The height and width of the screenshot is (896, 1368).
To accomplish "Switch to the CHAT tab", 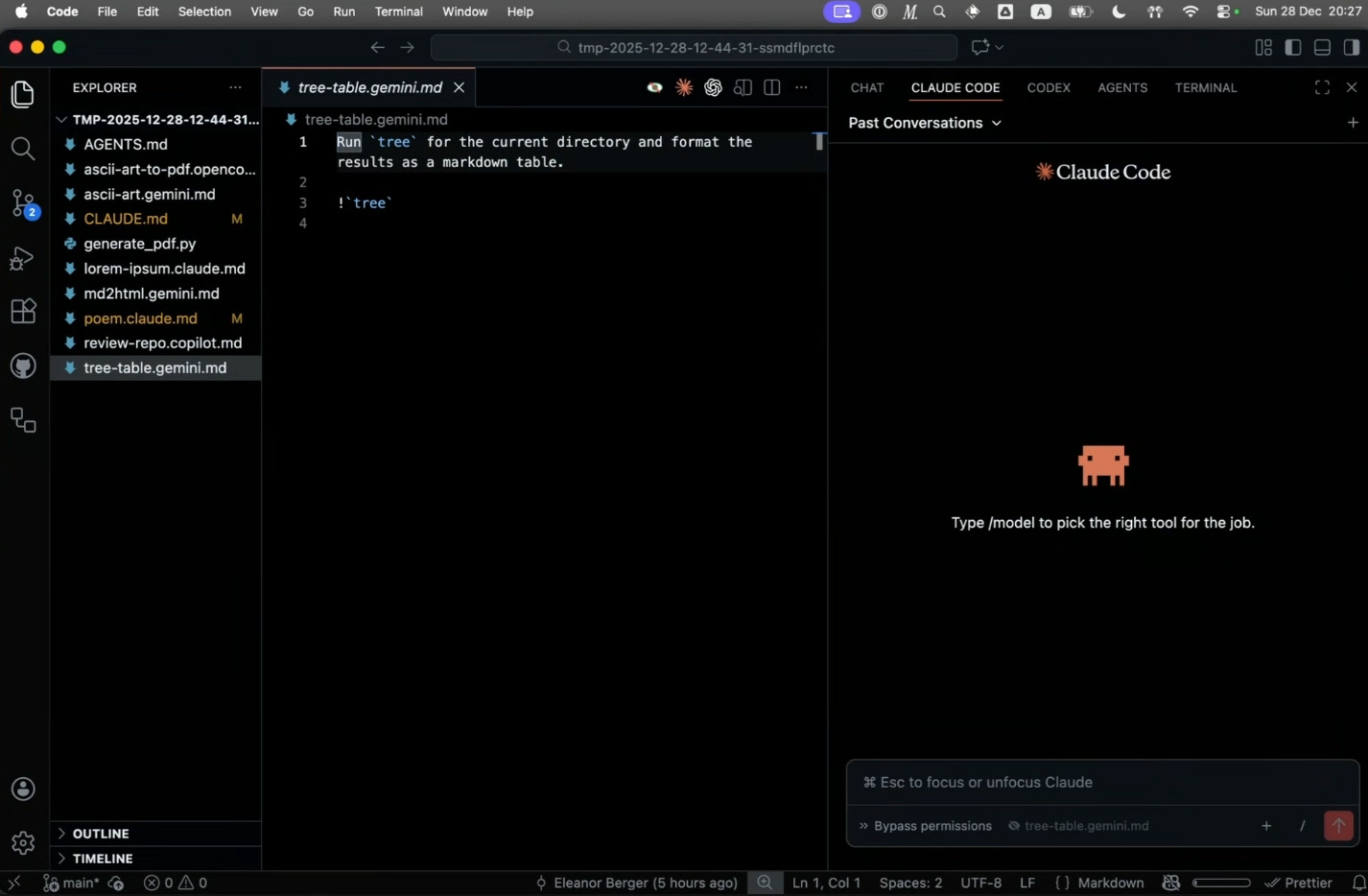I will click(867, 87).
